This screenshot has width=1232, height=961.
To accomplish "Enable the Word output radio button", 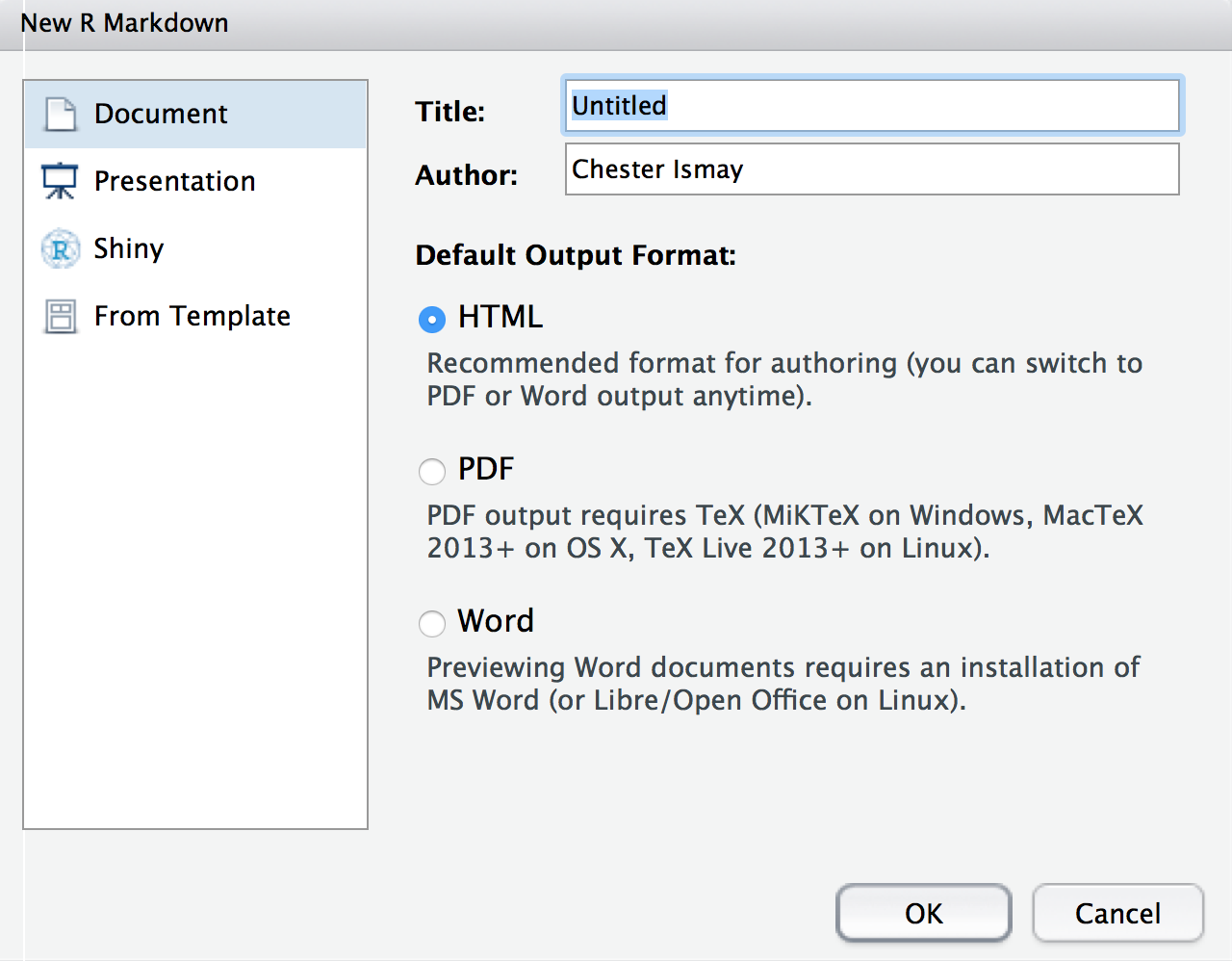I will 432,623.
